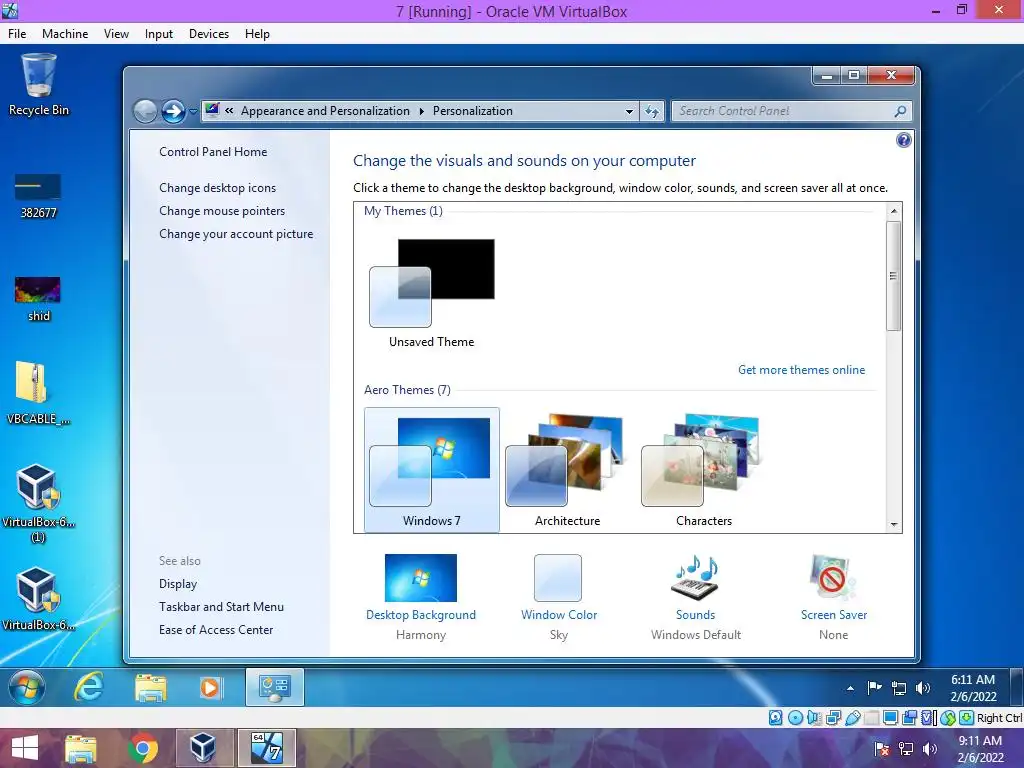Open the Input menu in VirtualBox

(x=159, y=34)
